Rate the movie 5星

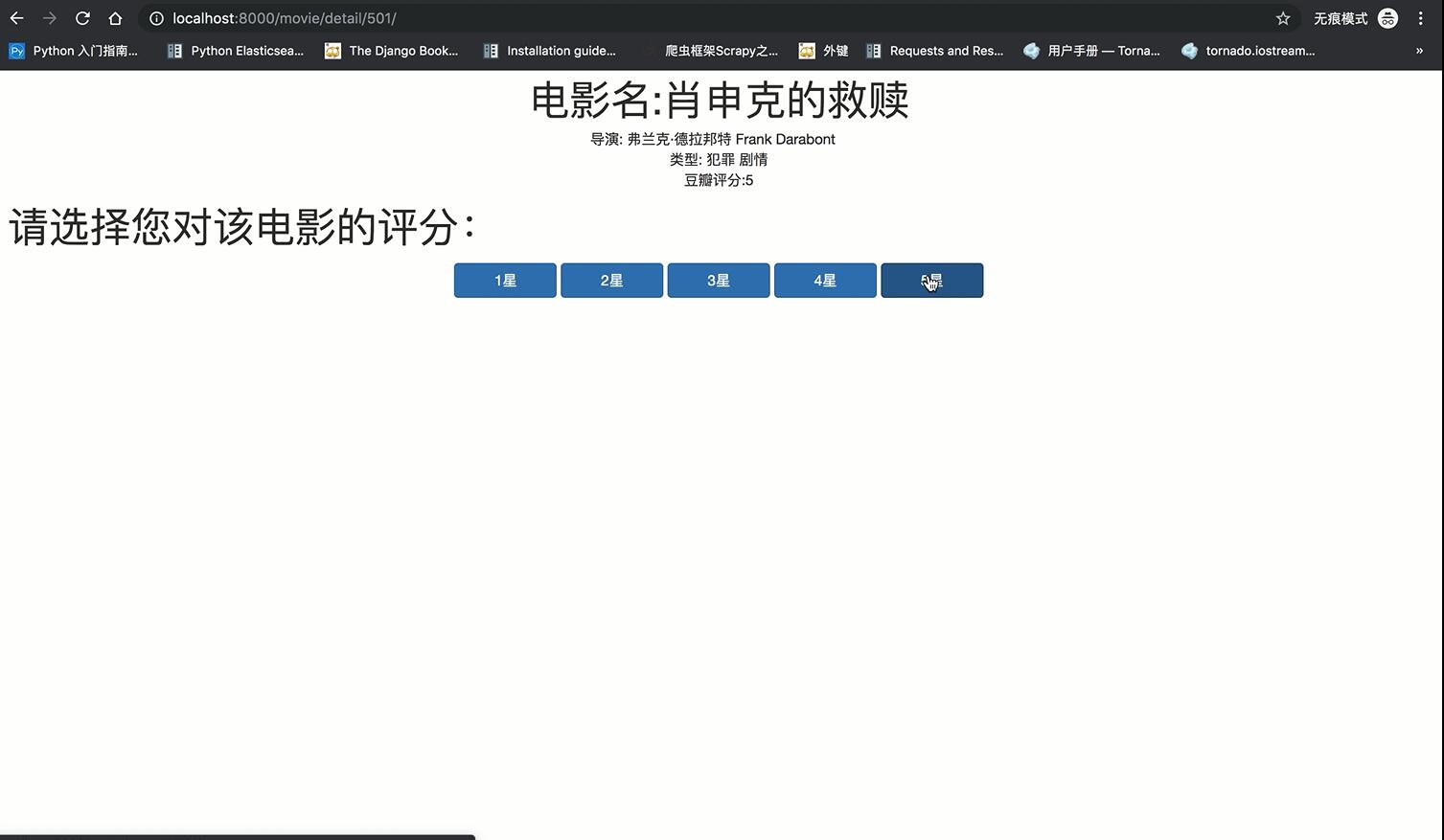[932, 281]
